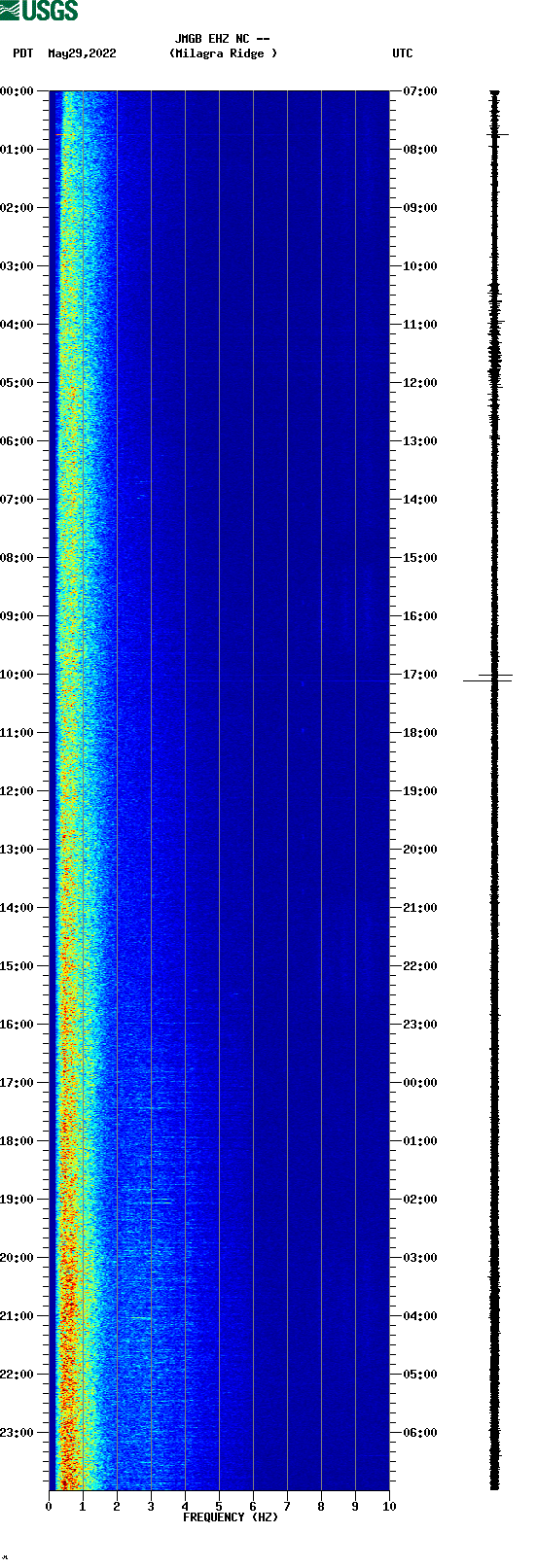The image size is (537, 1568).
Task: Click the USGS logo
Action: pyautogui.click(x=39, y=11)
